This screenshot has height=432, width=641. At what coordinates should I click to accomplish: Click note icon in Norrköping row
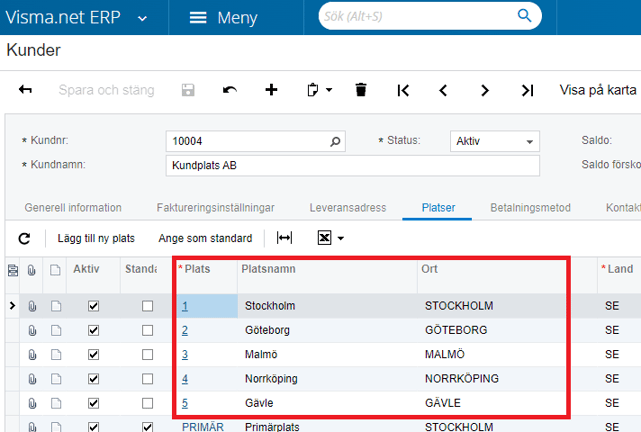56,379
